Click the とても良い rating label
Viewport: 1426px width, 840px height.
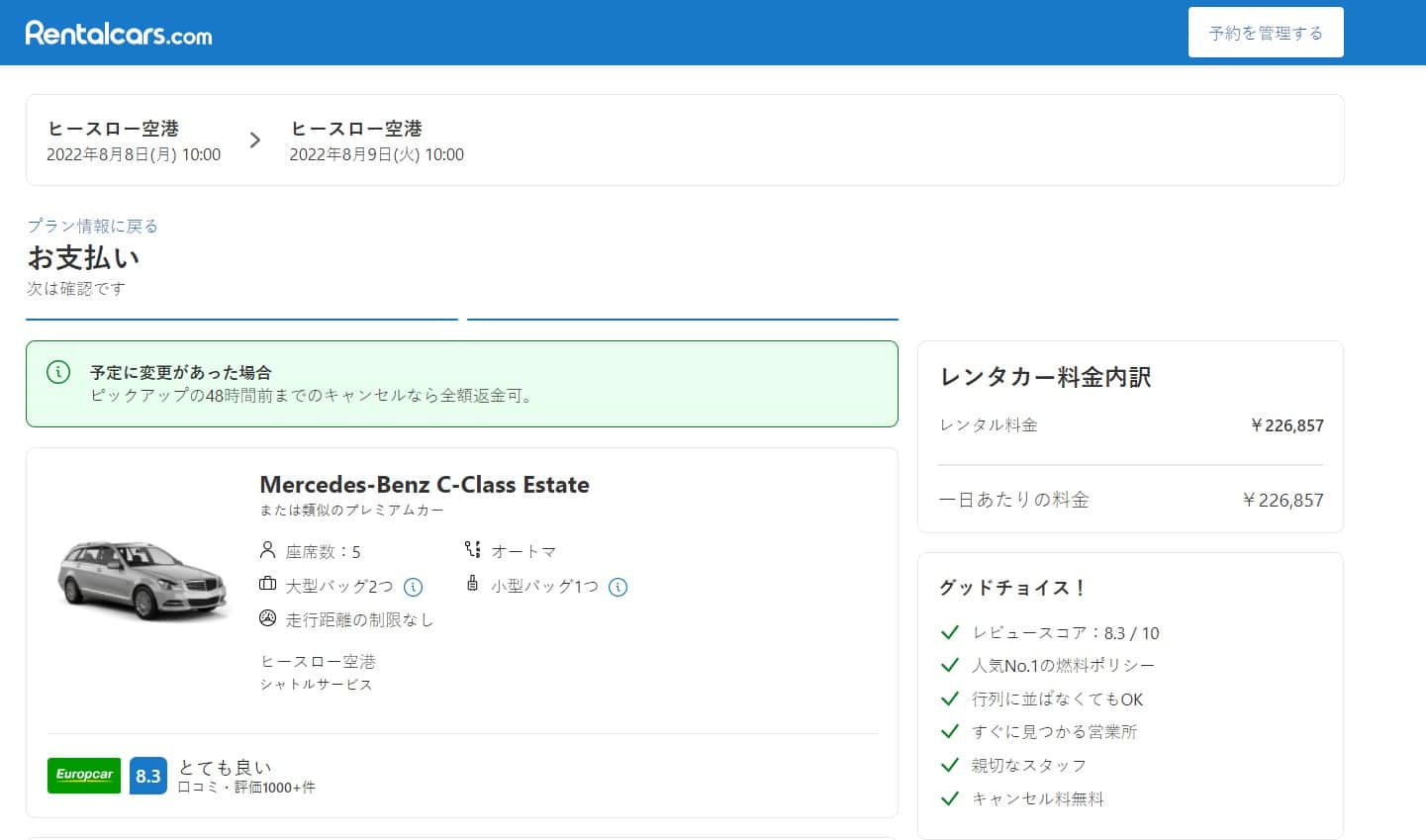tap(225, 767)
